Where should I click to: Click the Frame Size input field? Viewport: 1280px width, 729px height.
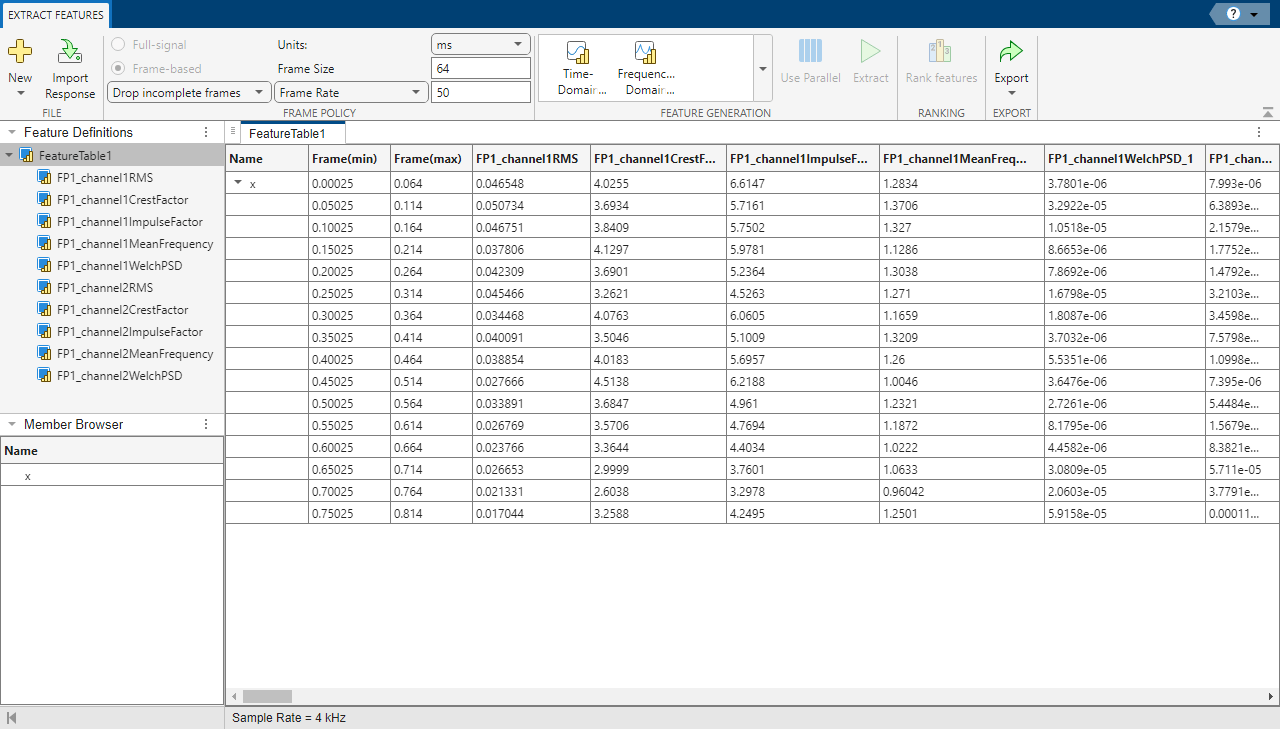click(x=480, y=69)
